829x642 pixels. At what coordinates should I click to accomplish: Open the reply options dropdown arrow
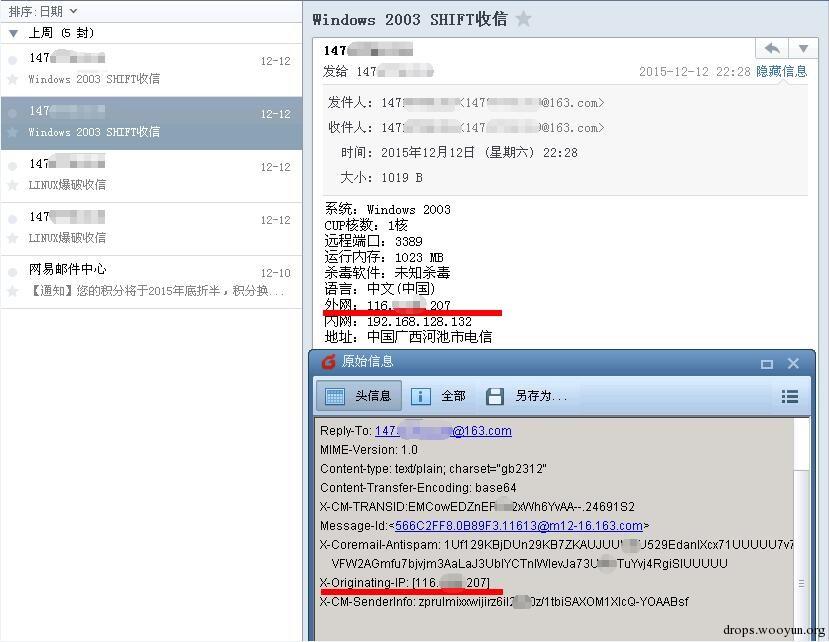pyautogui.click(x=803, y=49)
